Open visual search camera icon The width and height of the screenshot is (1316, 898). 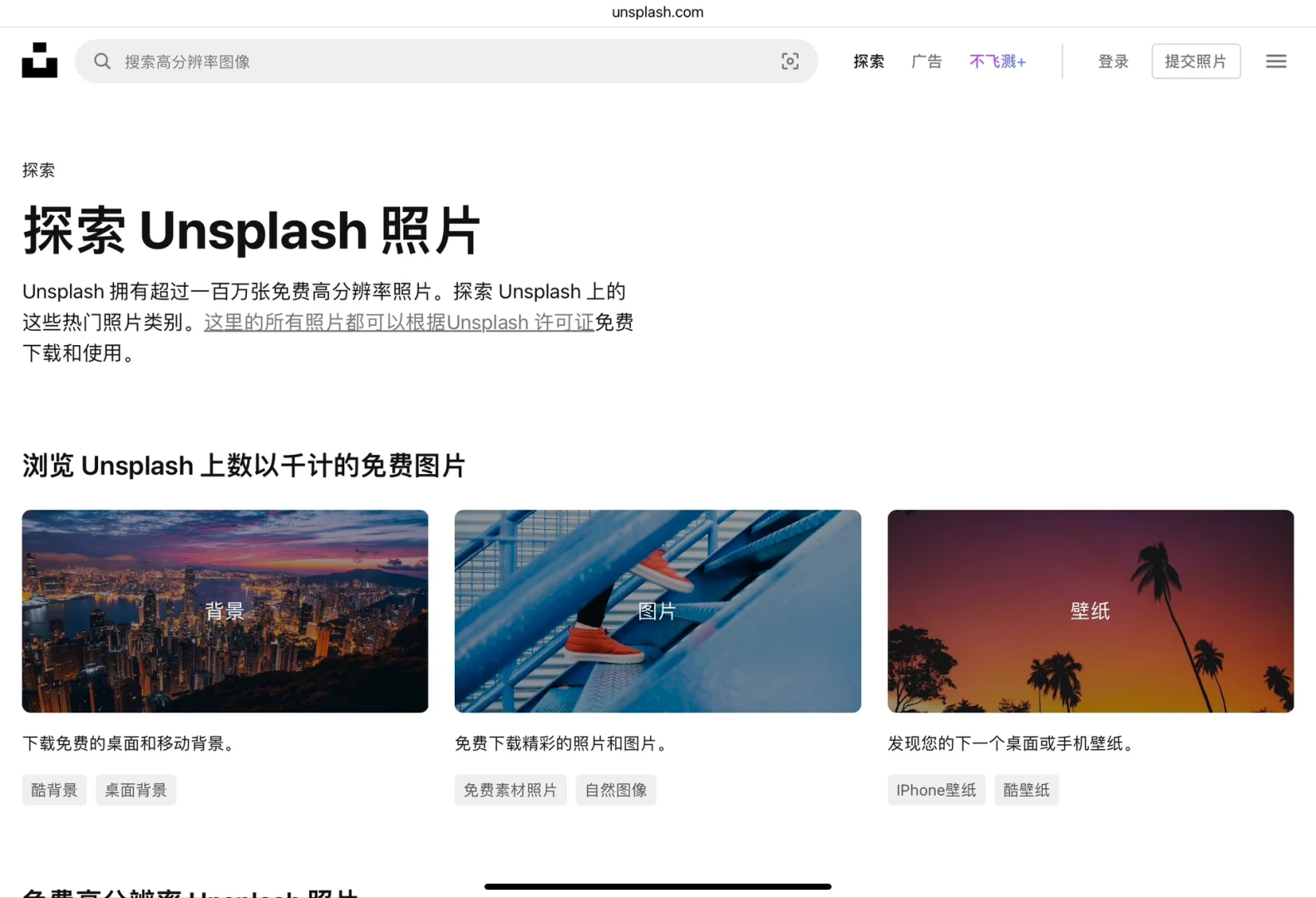point(790,62)
